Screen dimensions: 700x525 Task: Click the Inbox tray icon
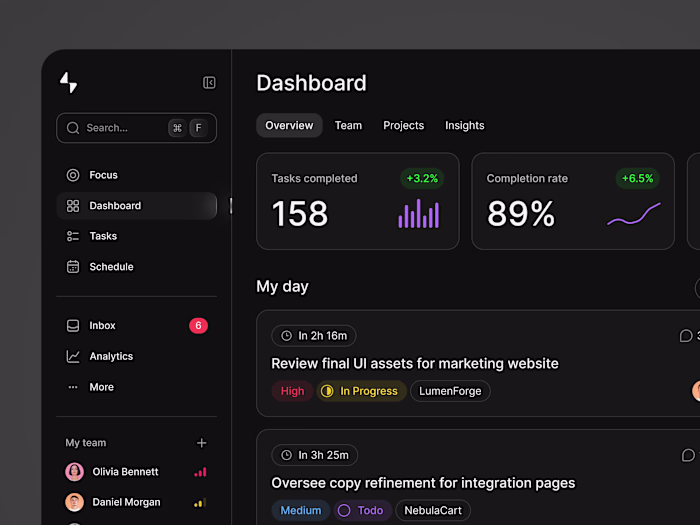73,325
